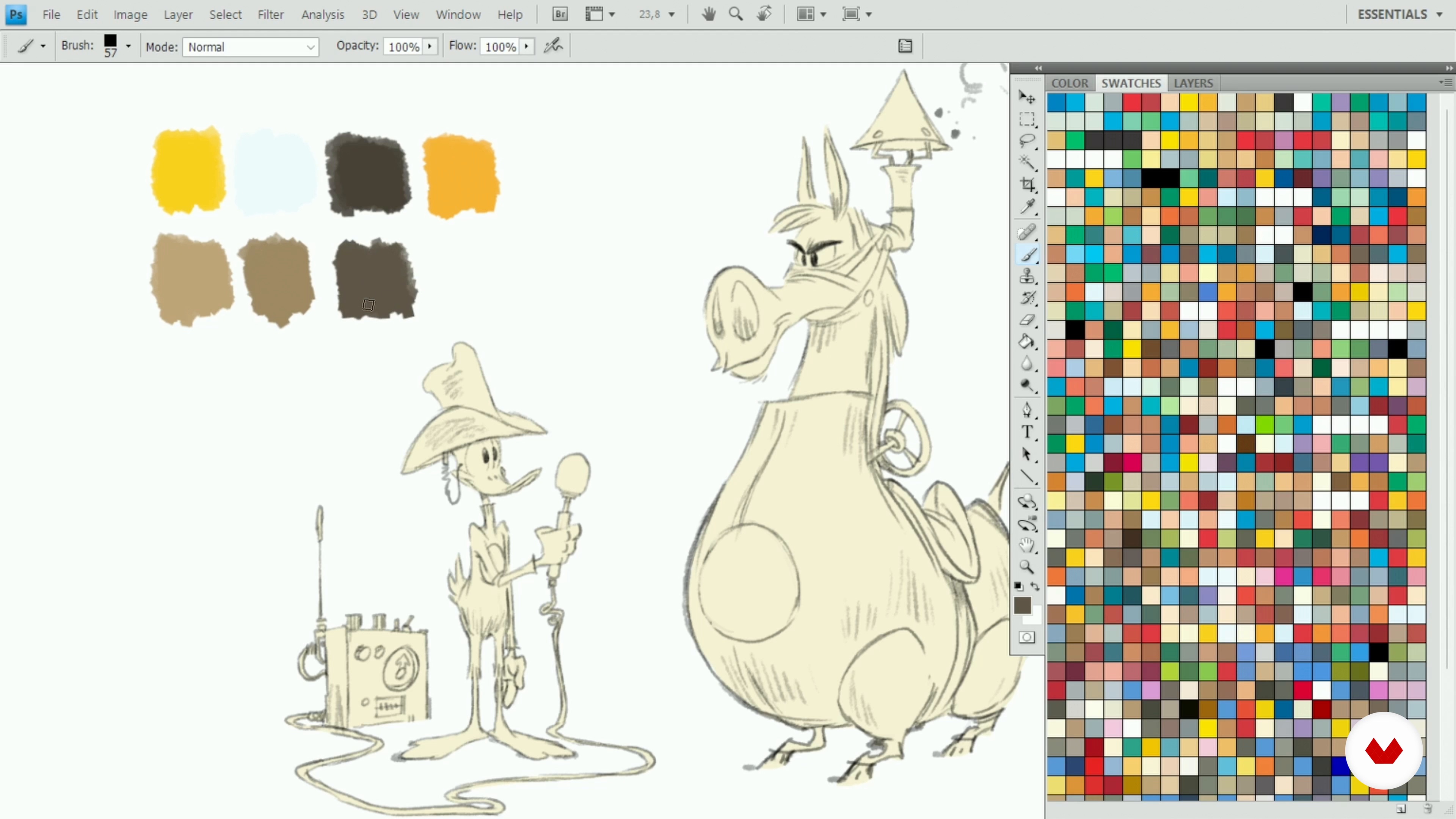This screenshot has height=819, width=1456.
Task: Select the Eraser tool
Action: pyautogui.click(x=1027, y=320)
